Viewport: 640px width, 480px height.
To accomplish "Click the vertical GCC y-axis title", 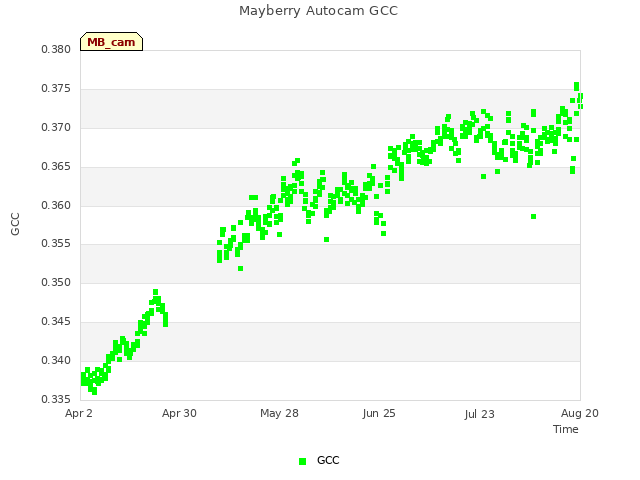I will [x=15, y=224].
